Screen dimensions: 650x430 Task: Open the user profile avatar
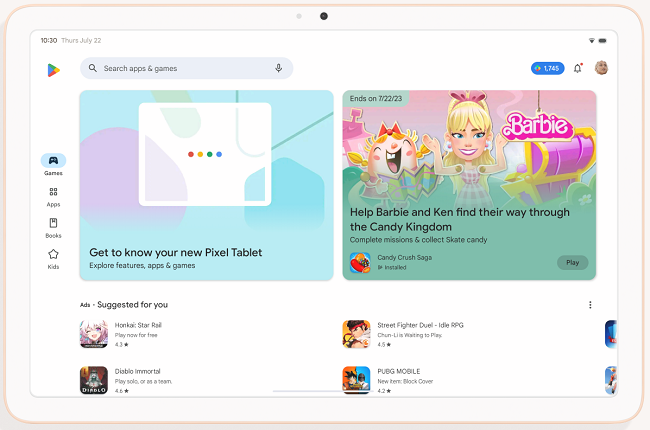[602, 68]
